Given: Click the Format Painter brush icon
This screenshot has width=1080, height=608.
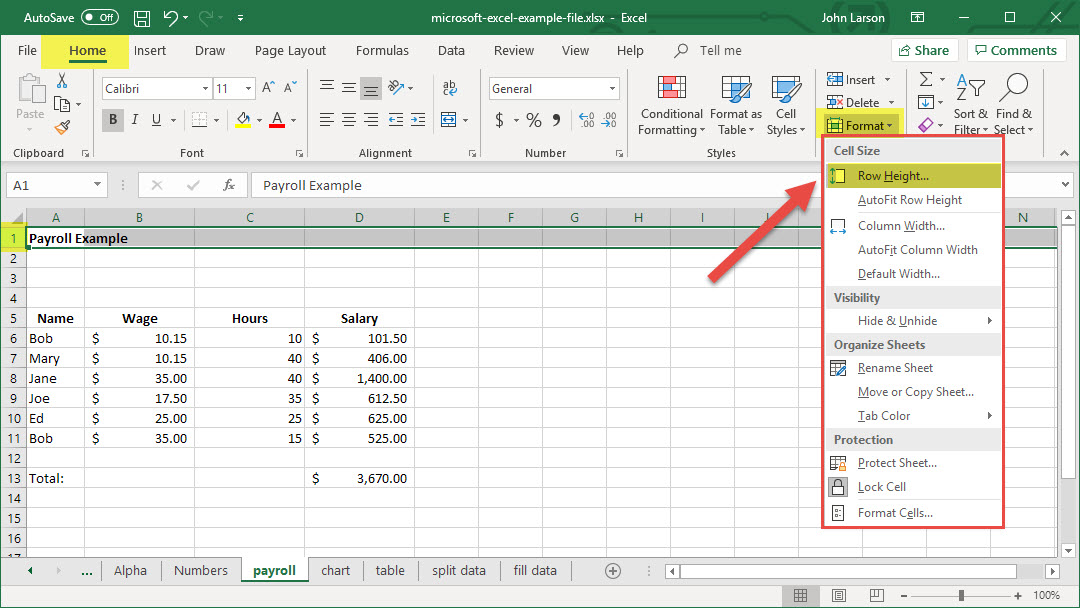Looking at the screenshot, I should point(63,127).
